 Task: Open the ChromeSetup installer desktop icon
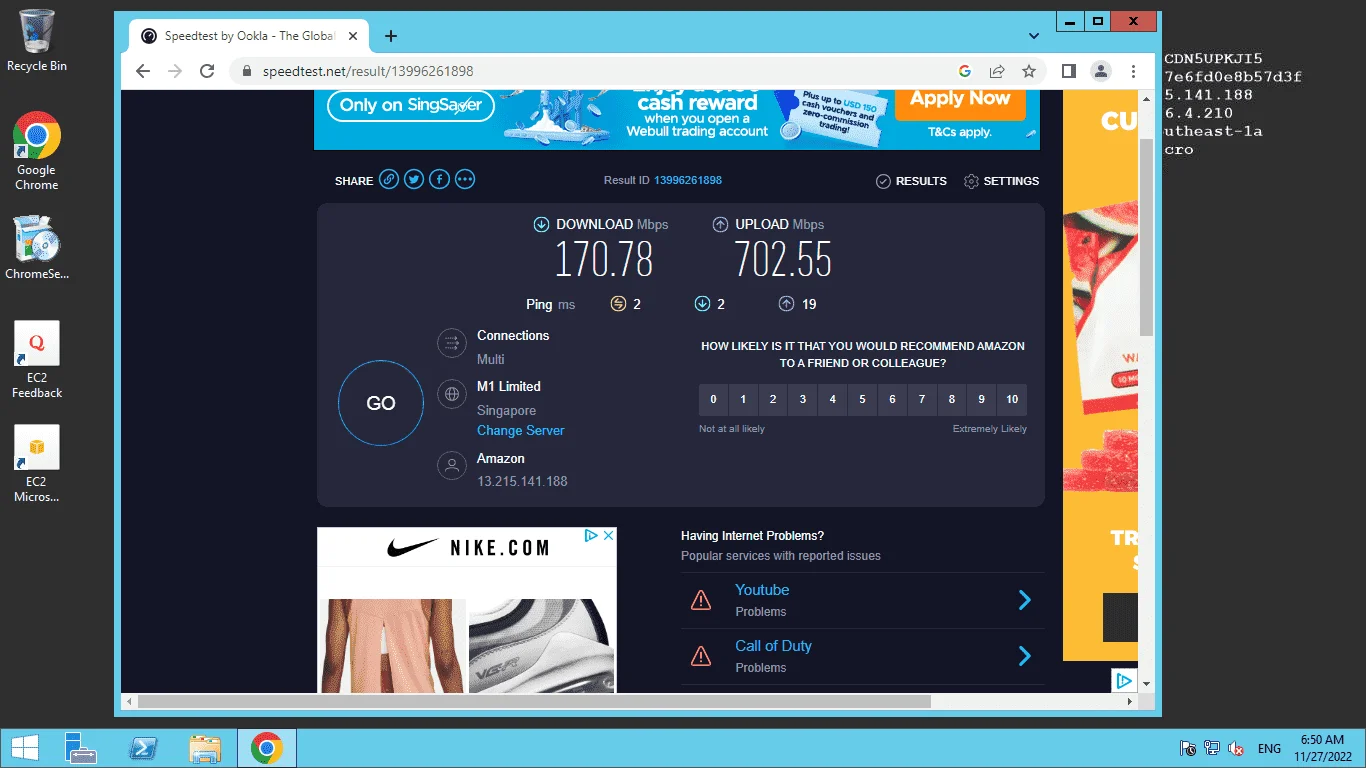point(37,247)
